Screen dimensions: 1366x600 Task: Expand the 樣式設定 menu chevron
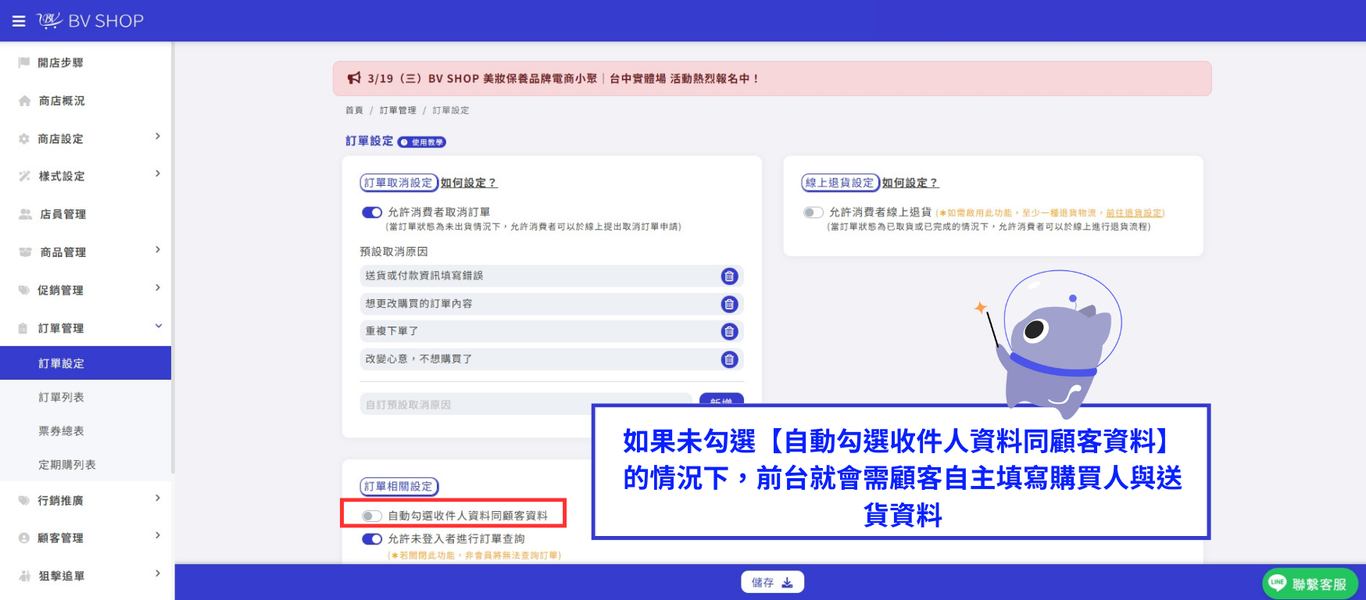[x=157, y=174]
